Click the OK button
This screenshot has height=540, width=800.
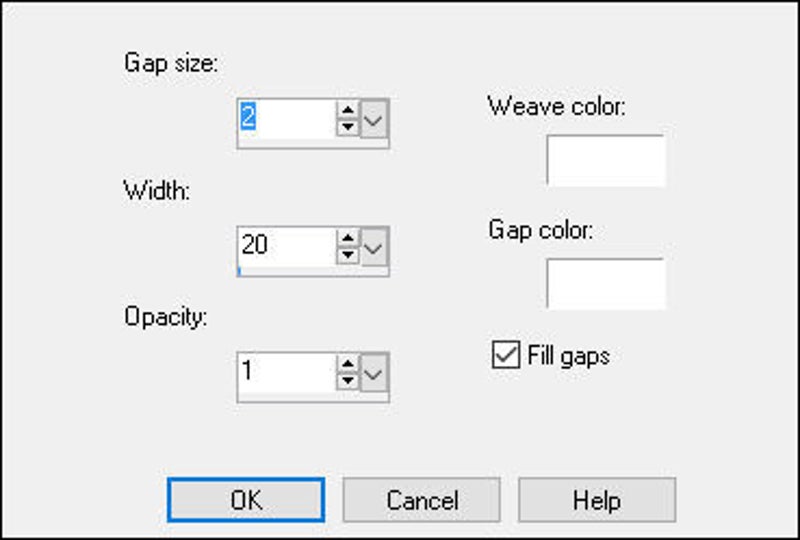[246, 500]
